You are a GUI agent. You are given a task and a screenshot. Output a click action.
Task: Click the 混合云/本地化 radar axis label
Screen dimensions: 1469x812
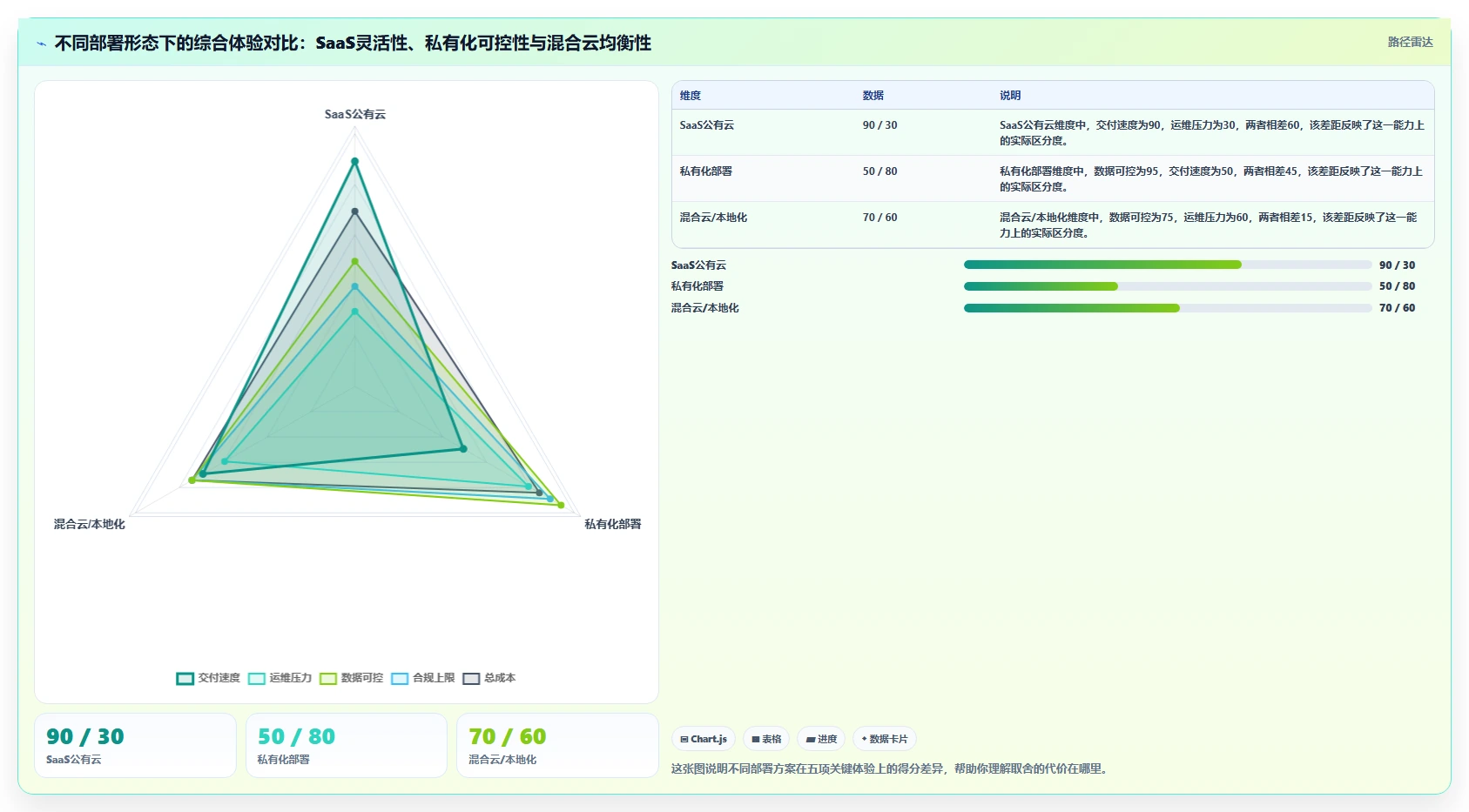90,524
